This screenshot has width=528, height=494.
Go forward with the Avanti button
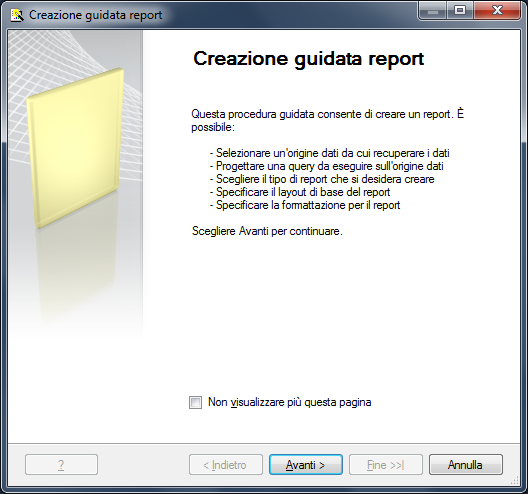[306, 465]
